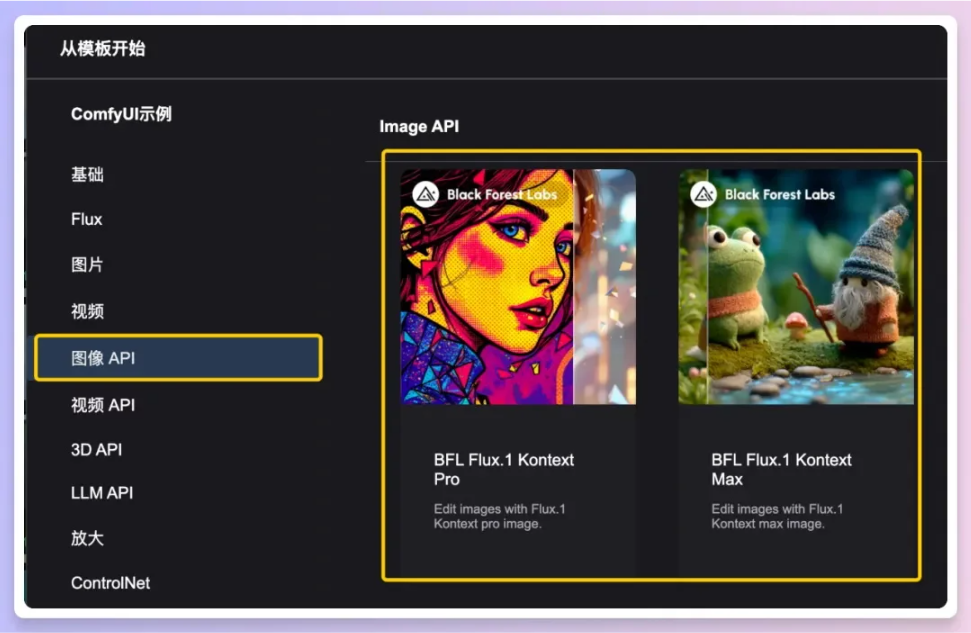Click the Image API section heading
971x633 pixels.
point(419,126)
